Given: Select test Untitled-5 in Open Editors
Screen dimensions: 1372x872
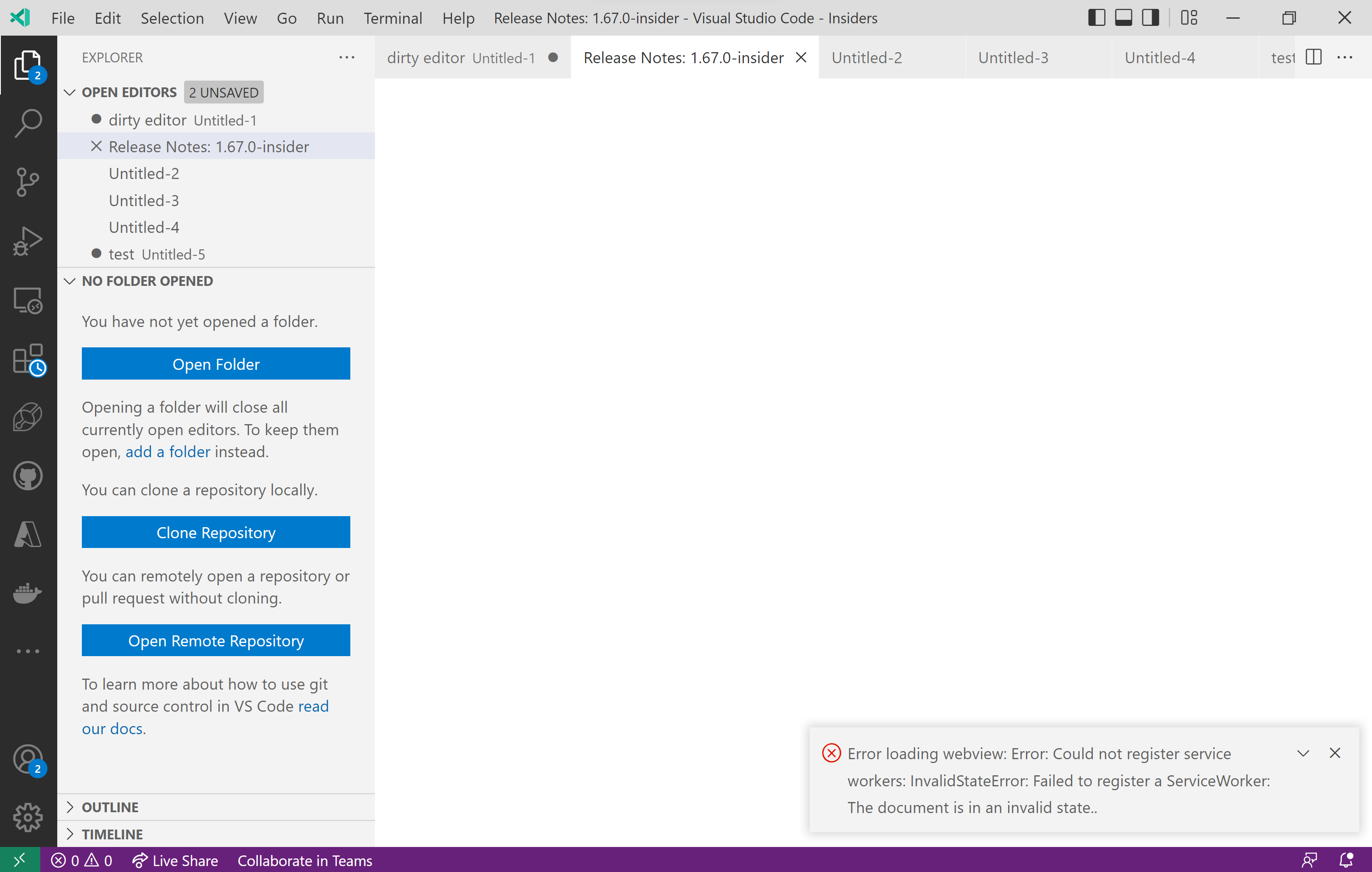Looking at the screenshot, I should tap(216, 254).
